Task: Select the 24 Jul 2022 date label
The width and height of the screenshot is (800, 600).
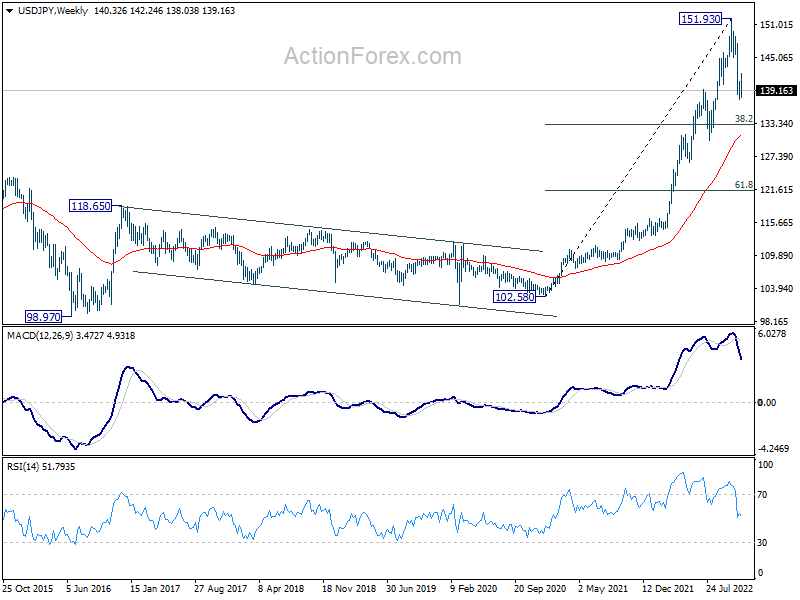Action: (730, 589)
